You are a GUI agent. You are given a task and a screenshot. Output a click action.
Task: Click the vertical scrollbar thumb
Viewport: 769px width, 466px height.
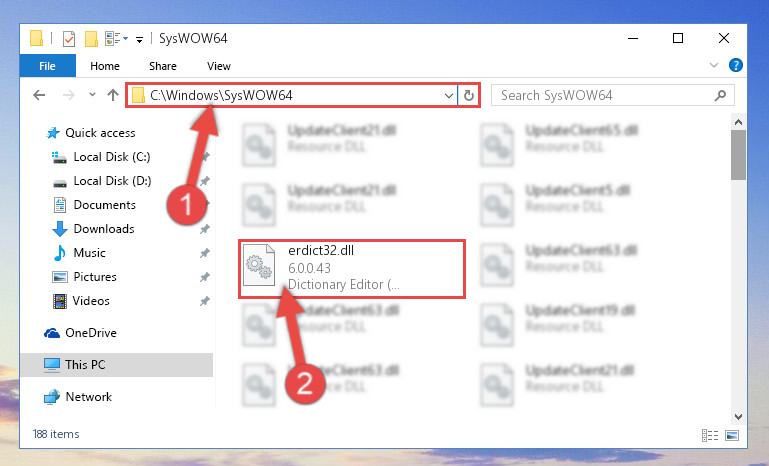pyautogui.click(x=738, y=155)
